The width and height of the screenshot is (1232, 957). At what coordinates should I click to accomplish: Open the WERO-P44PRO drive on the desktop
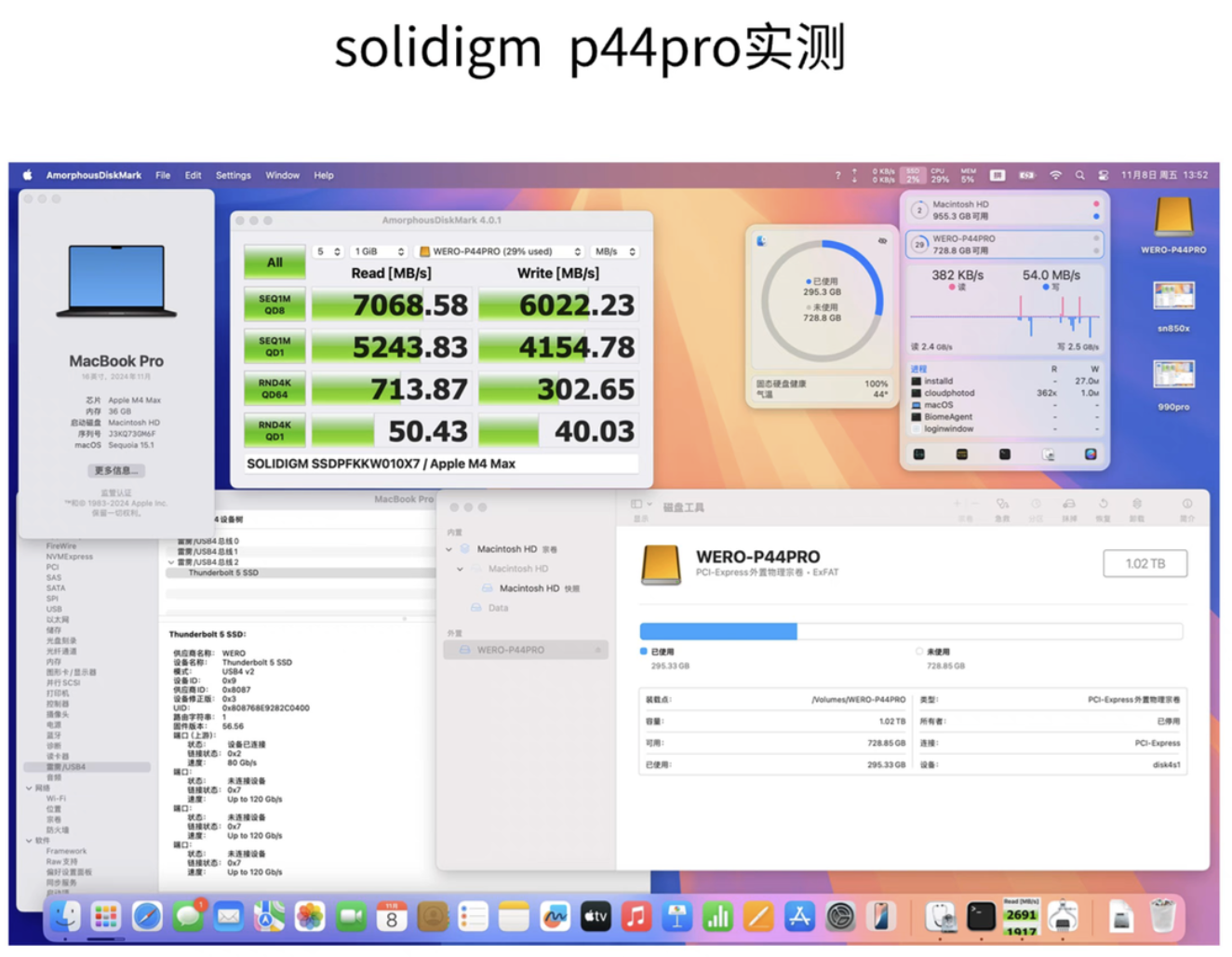1173,225
